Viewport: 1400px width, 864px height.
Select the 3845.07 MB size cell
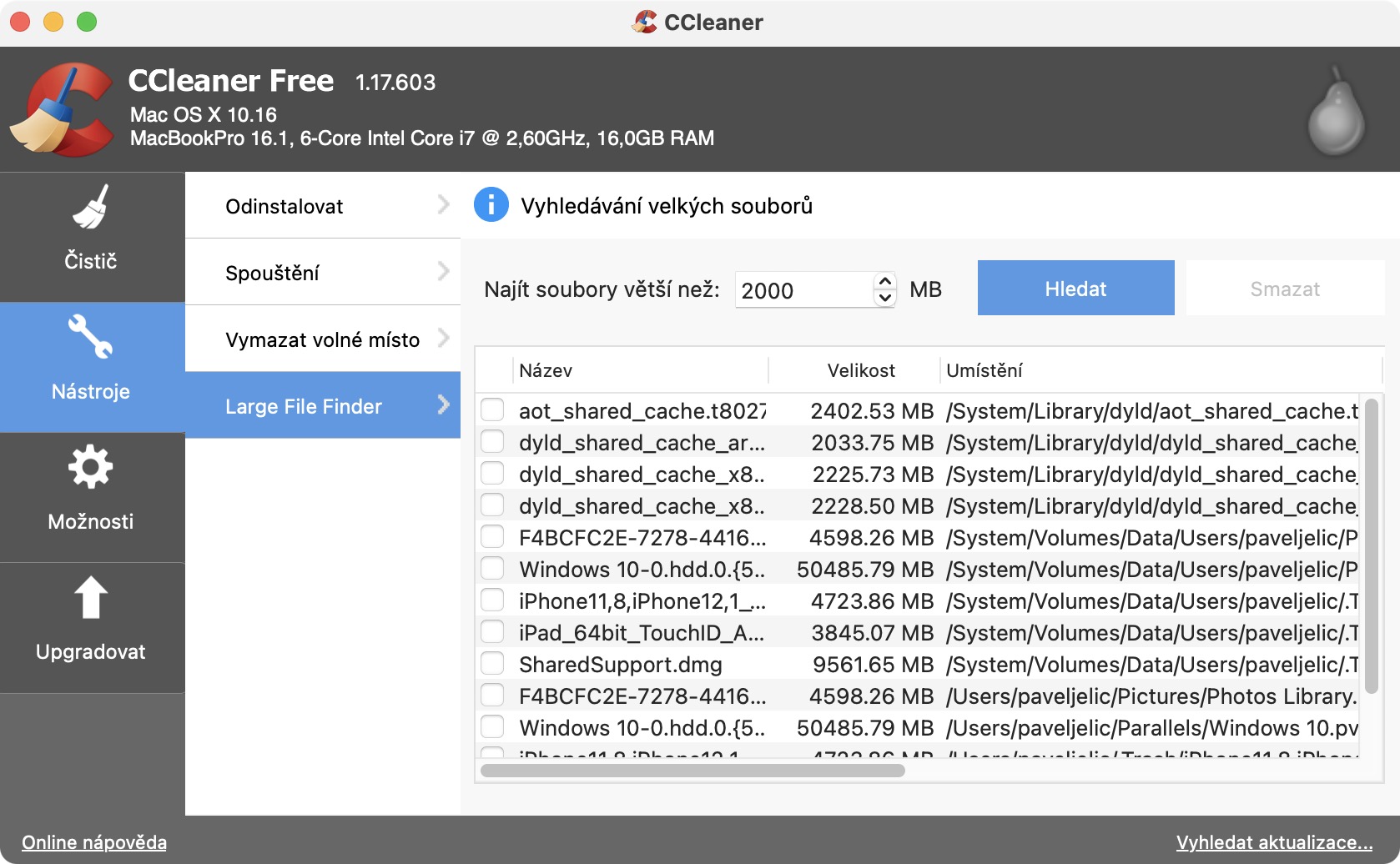(x=873, y=633)
